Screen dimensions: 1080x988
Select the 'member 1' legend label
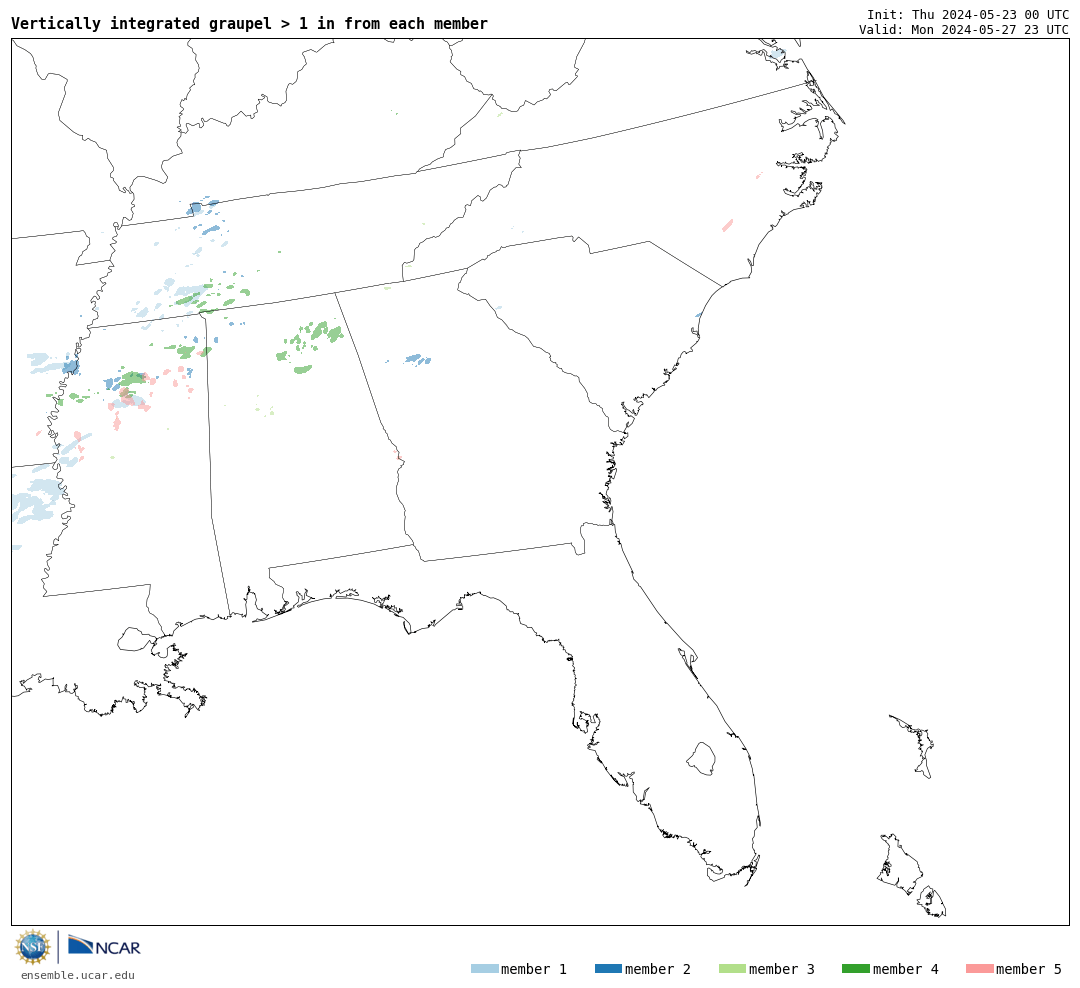click(x=534, y=969)
